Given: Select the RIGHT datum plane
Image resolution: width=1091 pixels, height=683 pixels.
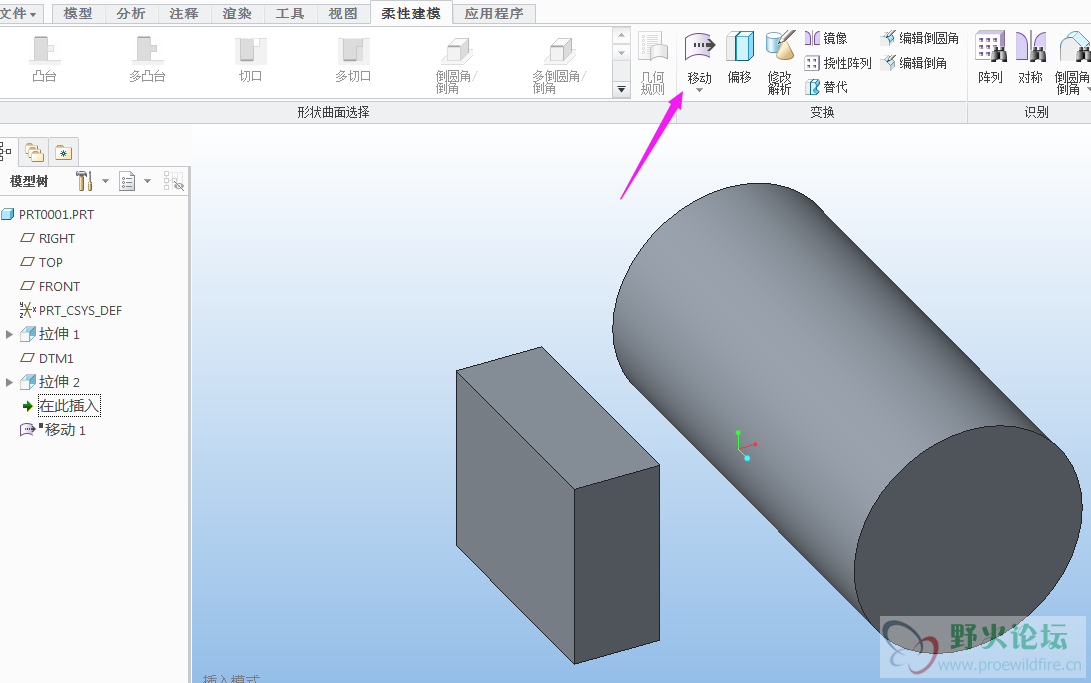Looking at the screenshot, I should point(48,239).
